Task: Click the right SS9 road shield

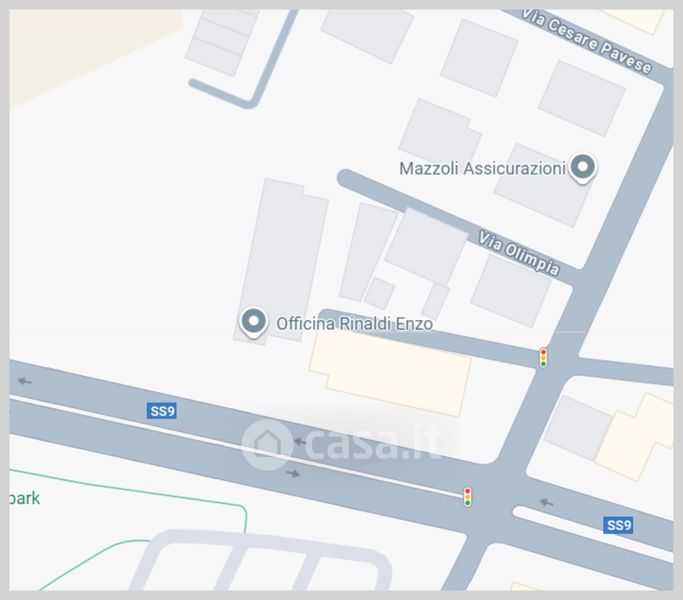Action: click(x=618, y=525)
